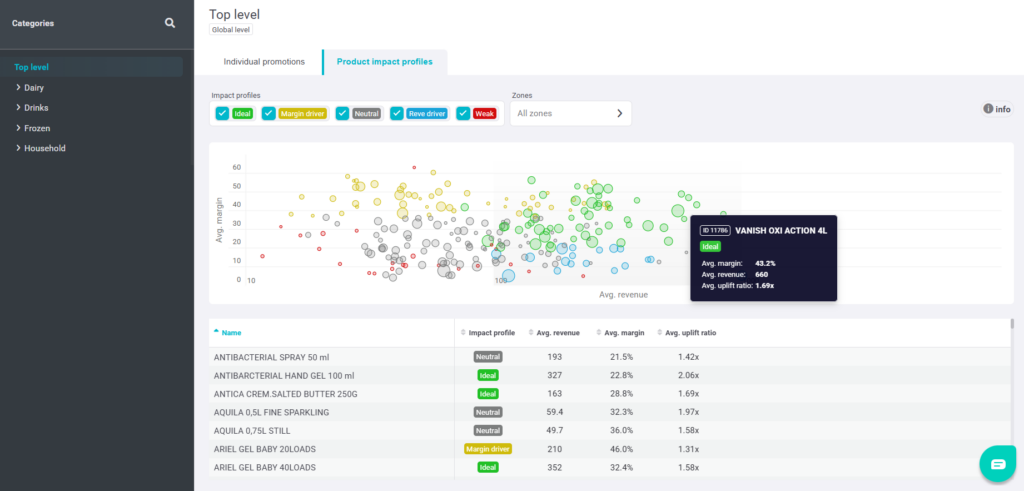Click the search magnifier icon in Categories
The width and height of the screenshot is (1024, 491).
click(170, 23)
